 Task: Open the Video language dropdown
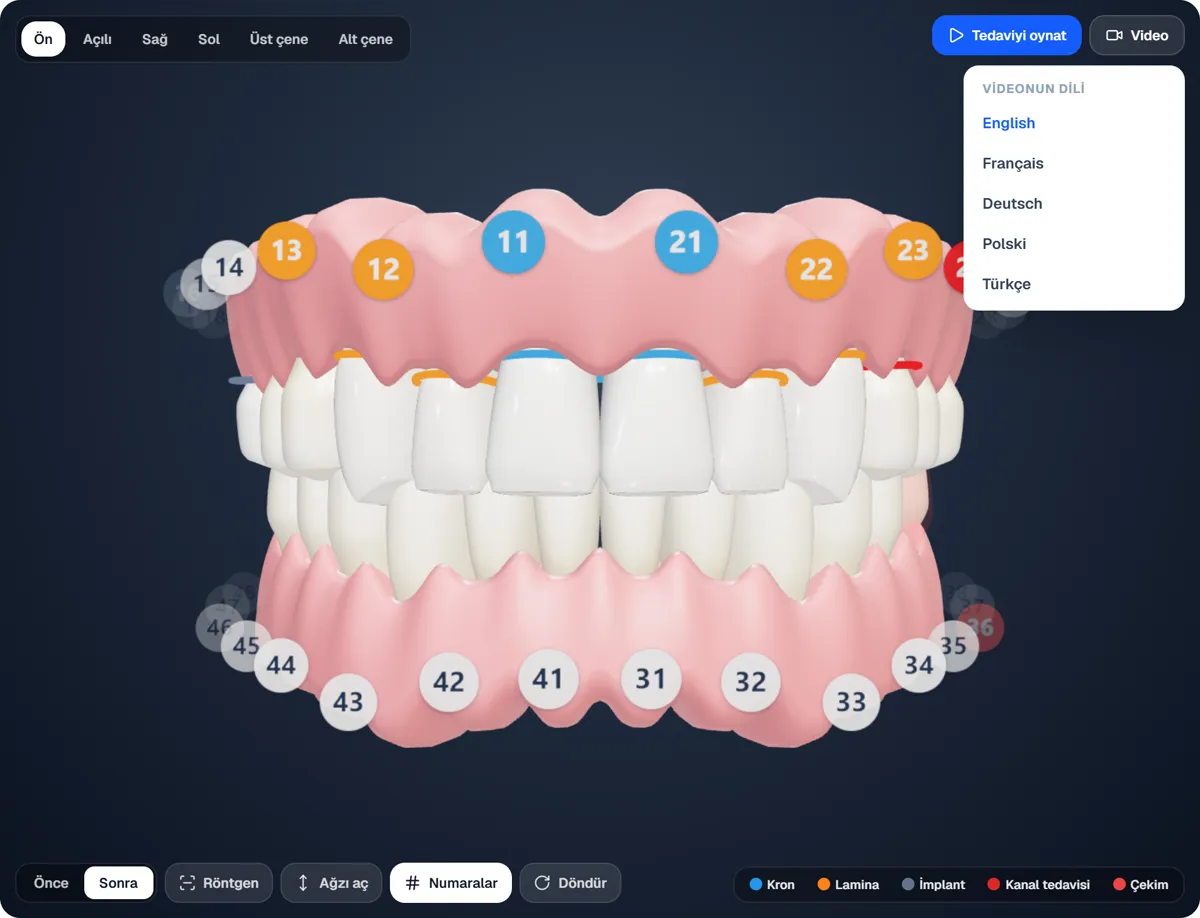[1137, 35]
